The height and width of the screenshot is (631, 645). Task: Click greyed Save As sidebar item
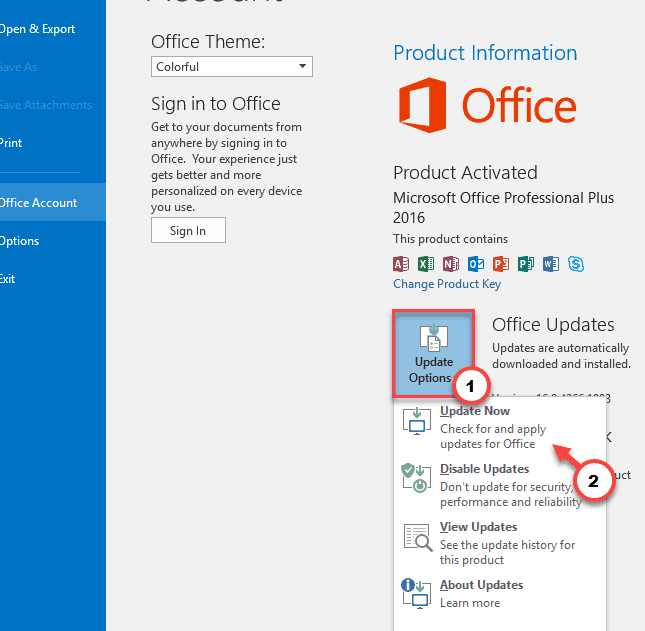(53, 67)
